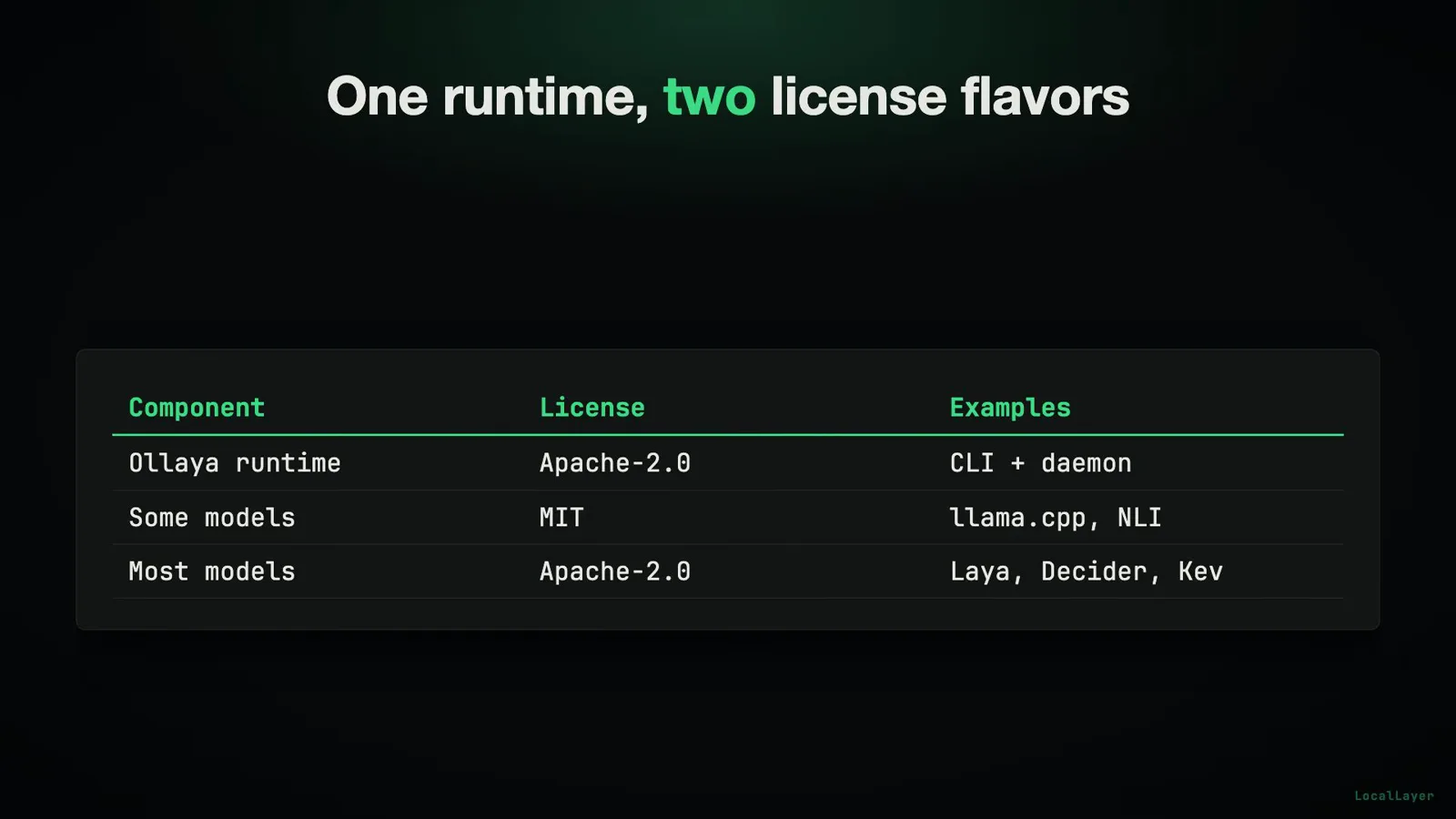Select the 'Some models' cell
This screenshot has height=819, width=1456.
pos(212,518)
